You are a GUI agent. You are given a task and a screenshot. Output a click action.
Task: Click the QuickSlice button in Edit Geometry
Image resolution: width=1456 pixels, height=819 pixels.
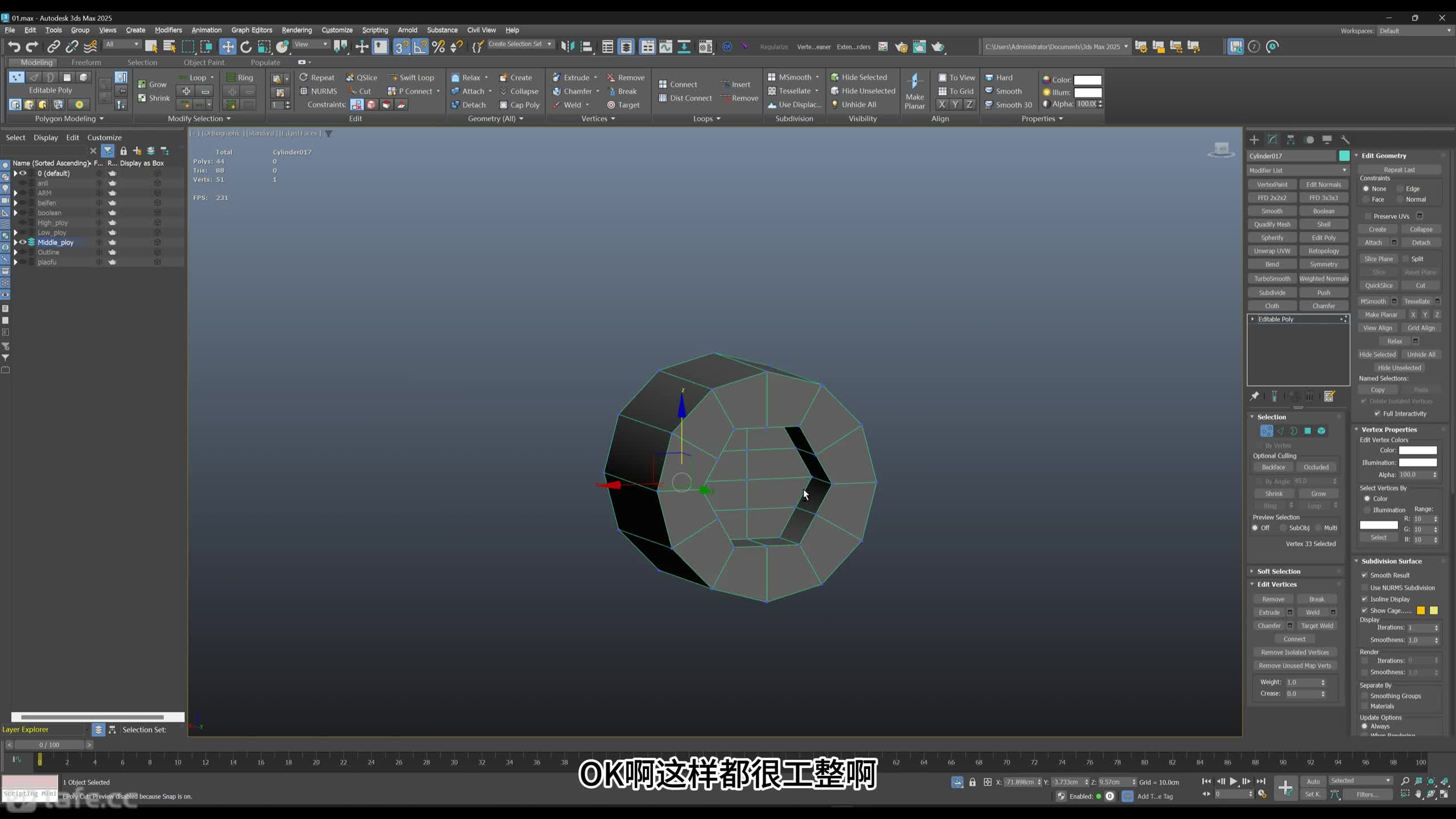pos(1379,286)
